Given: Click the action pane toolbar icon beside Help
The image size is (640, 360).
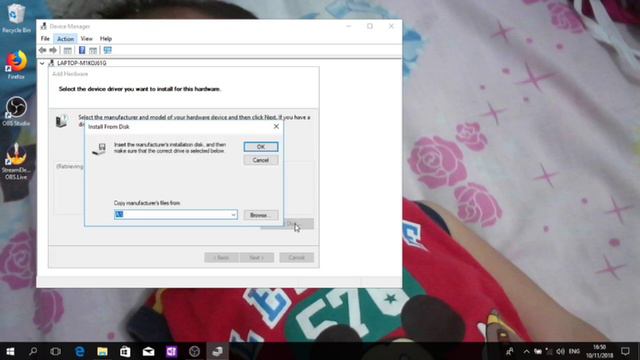Looking at the screenshot, I should [93, 50].
